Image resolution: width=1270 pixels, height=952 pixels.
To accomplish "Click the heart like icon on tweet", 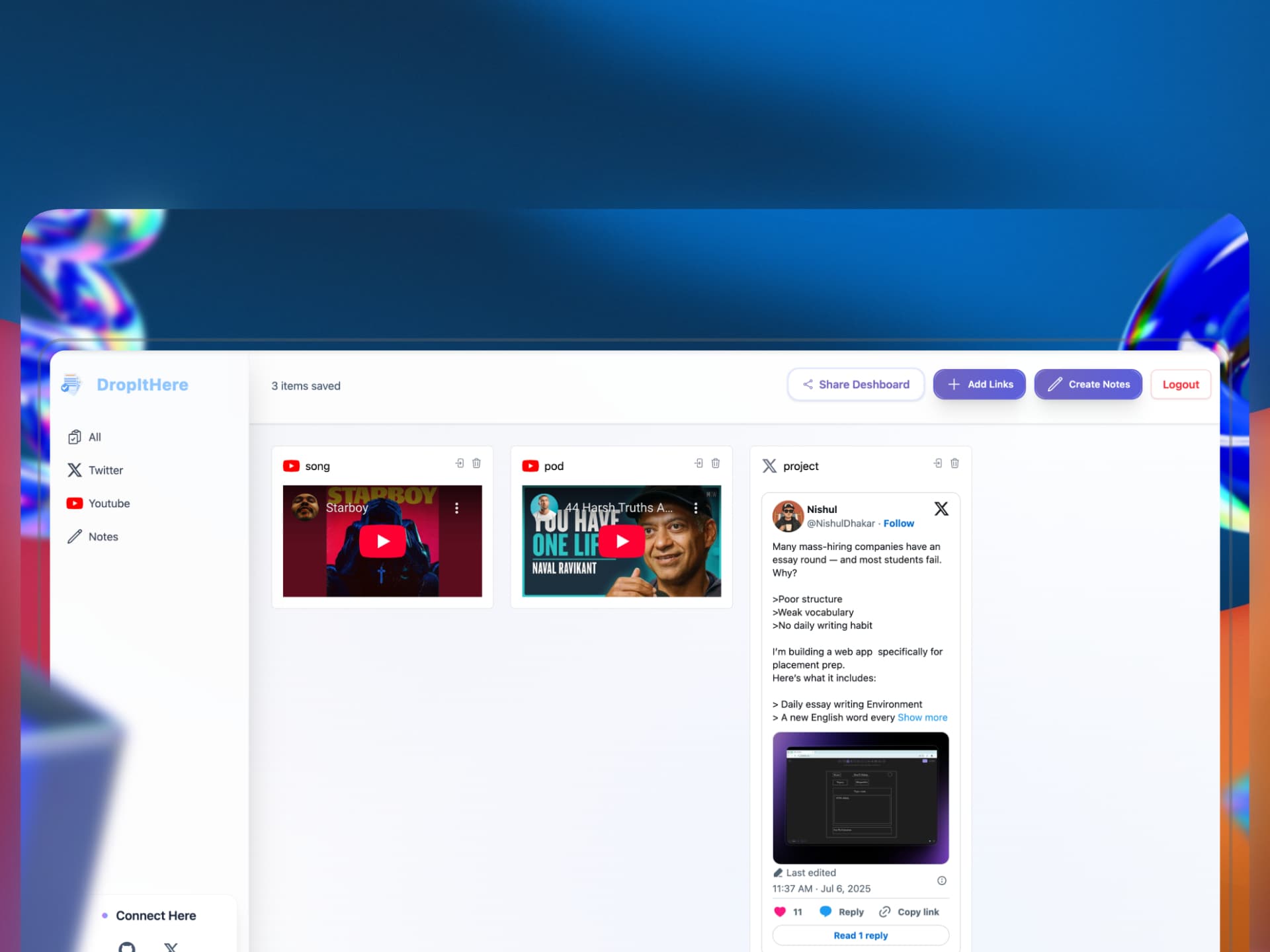I will pyautogui.click(x=780, y=912).
